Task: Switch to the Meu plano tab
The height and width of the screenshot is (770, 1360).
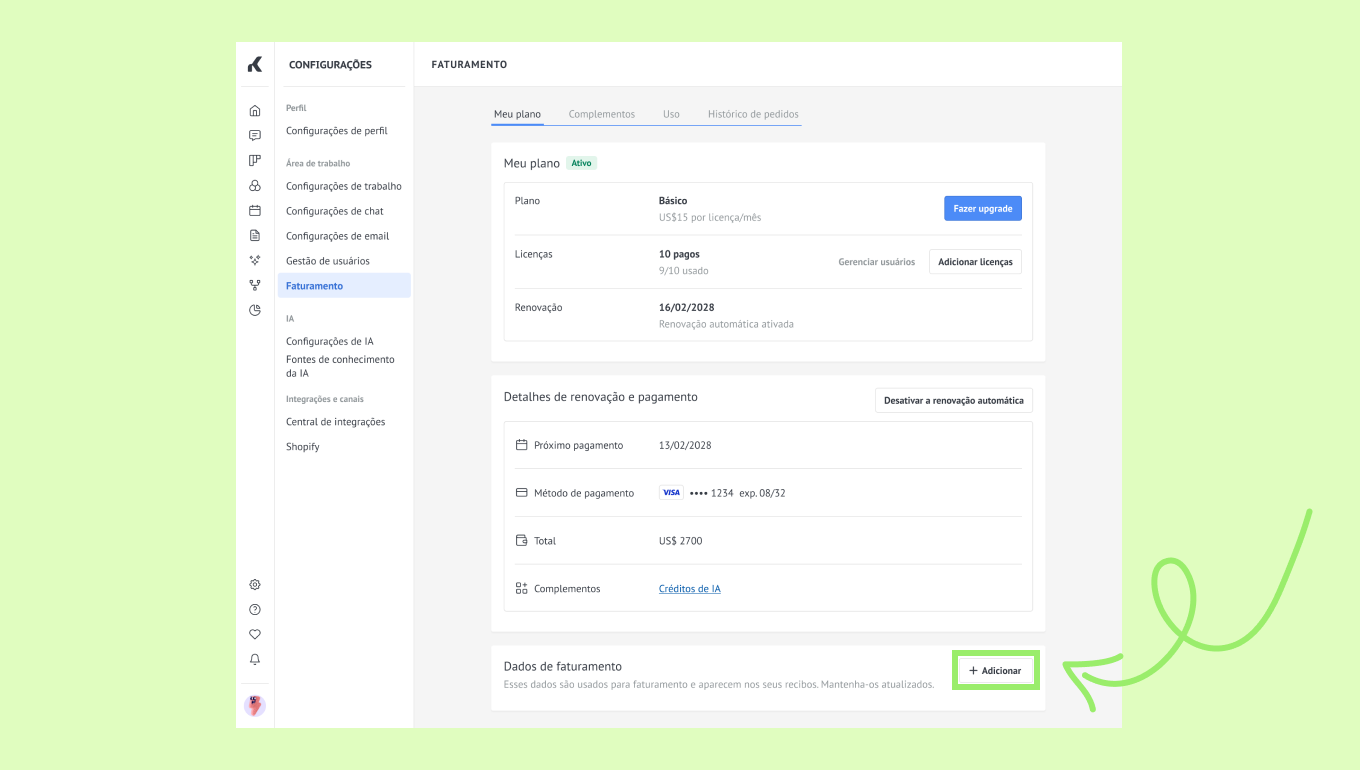Action: tap(517, 114)
